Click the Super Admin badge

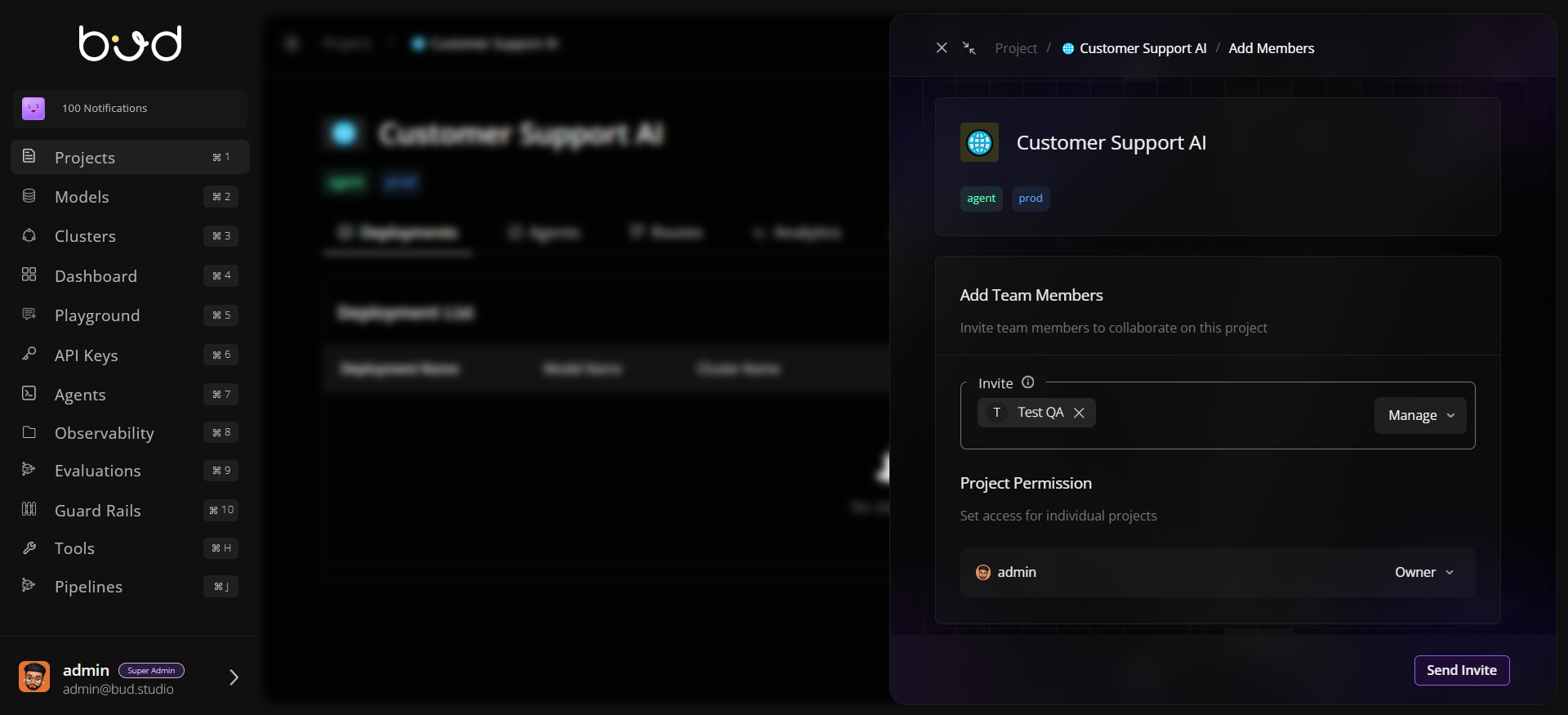coord(151,670)
